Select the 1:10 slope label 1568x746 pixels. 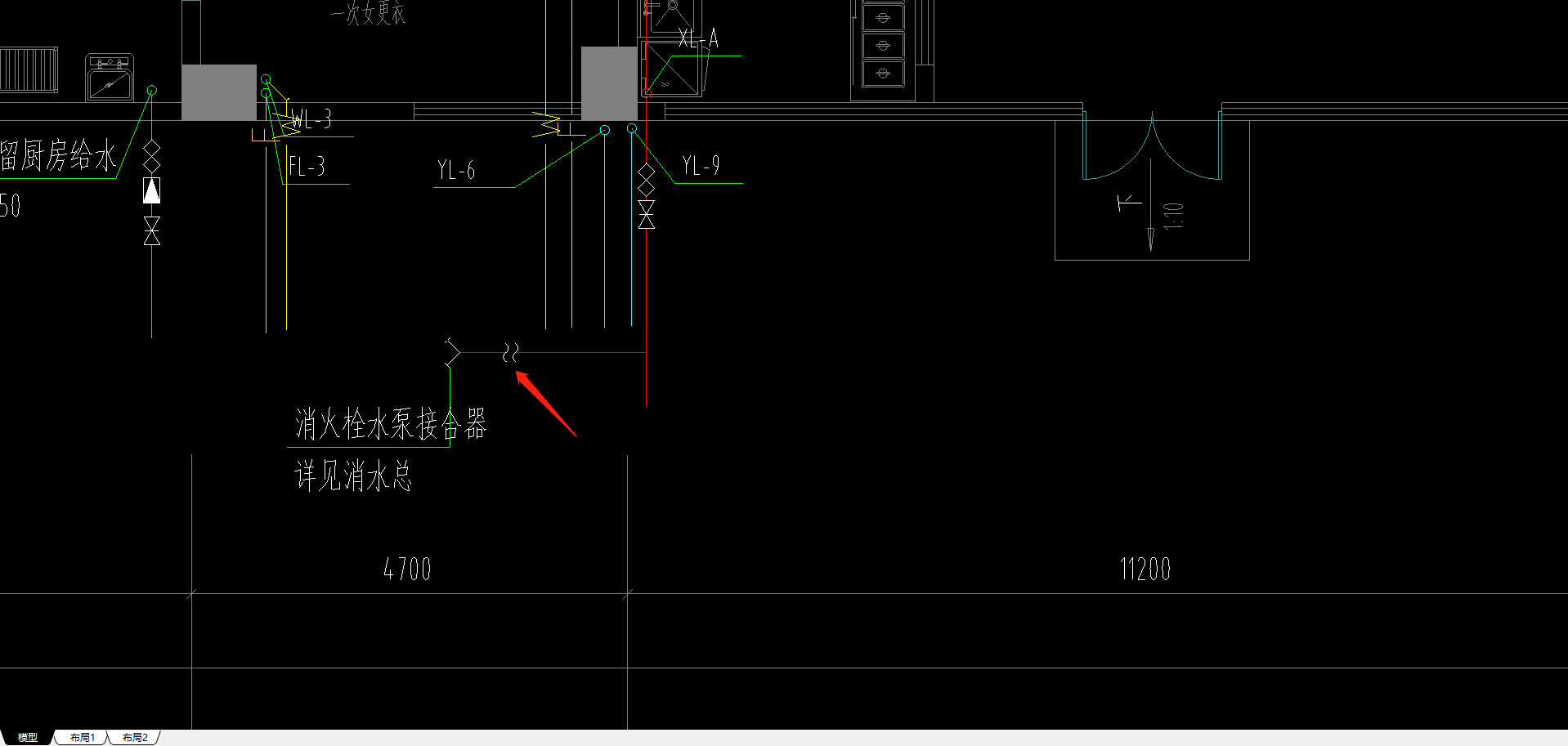[x=1173, y=216]
